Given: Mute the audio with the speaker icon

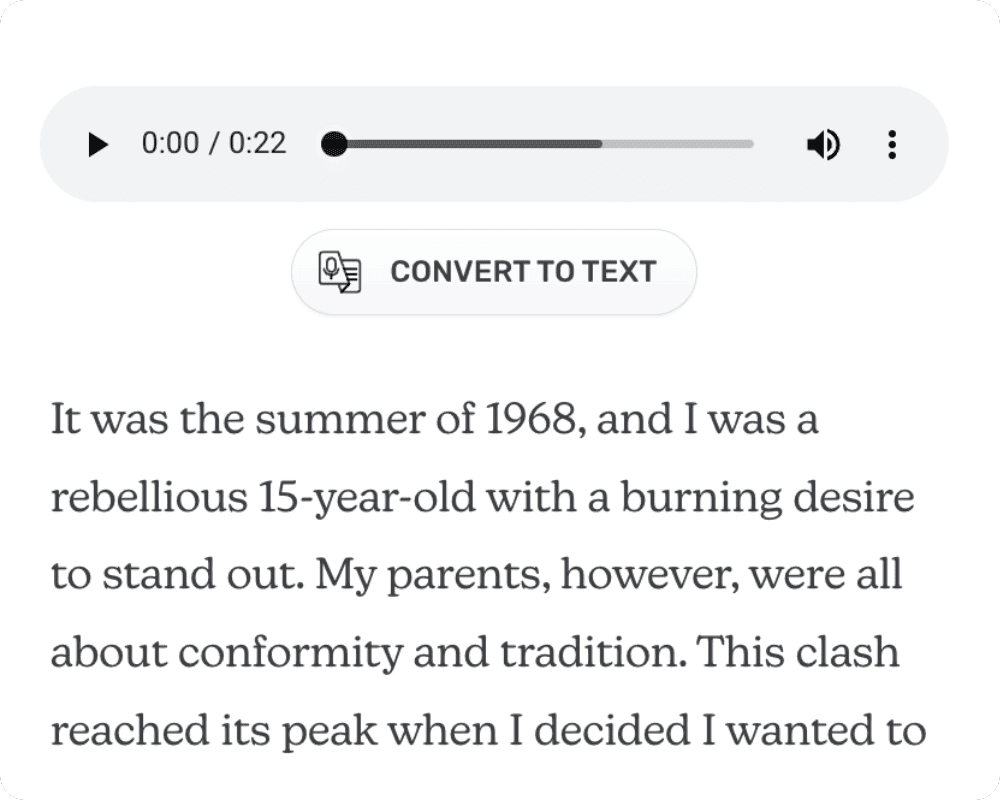Looking at the screenshot, I should pos(822,145).
